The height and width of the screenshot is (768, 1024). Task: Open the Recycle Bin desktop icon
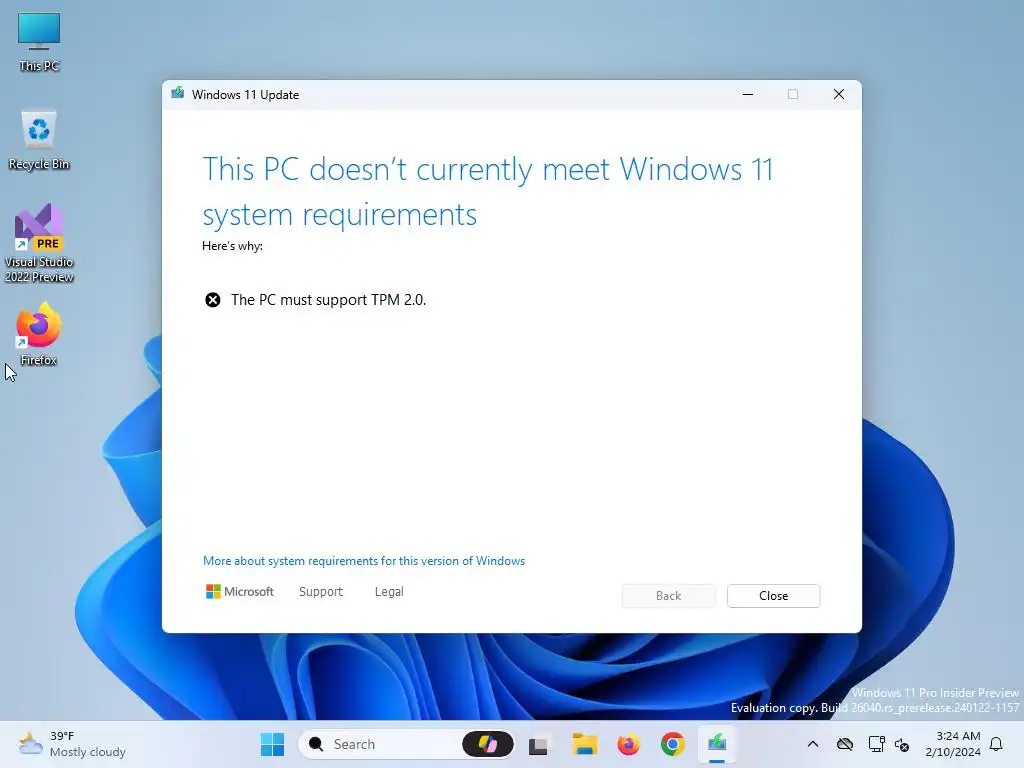coord(39,139)
